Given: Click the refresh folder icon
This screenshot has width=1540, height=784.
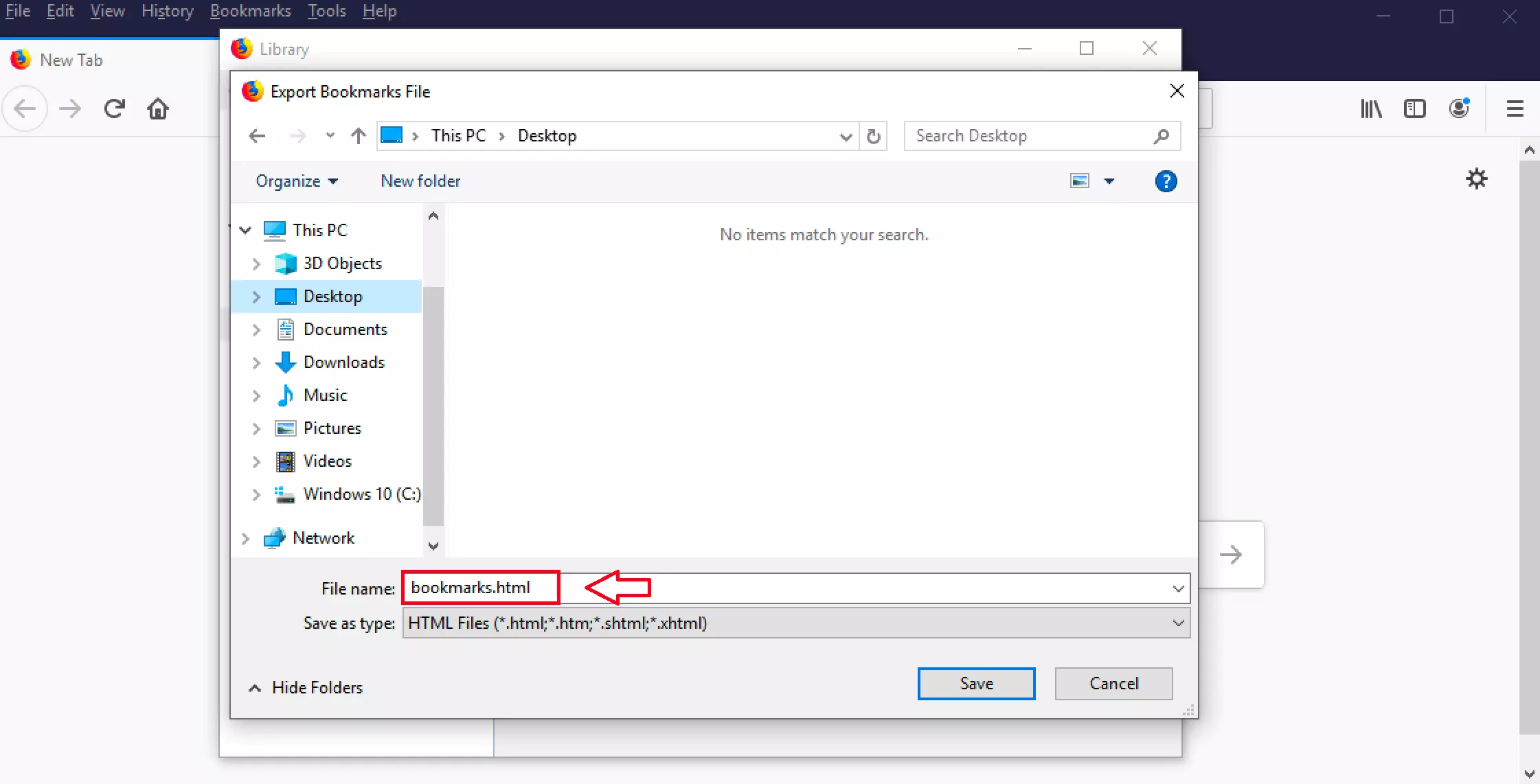Looking at the screenshot, I should click(x=873, y=135).
